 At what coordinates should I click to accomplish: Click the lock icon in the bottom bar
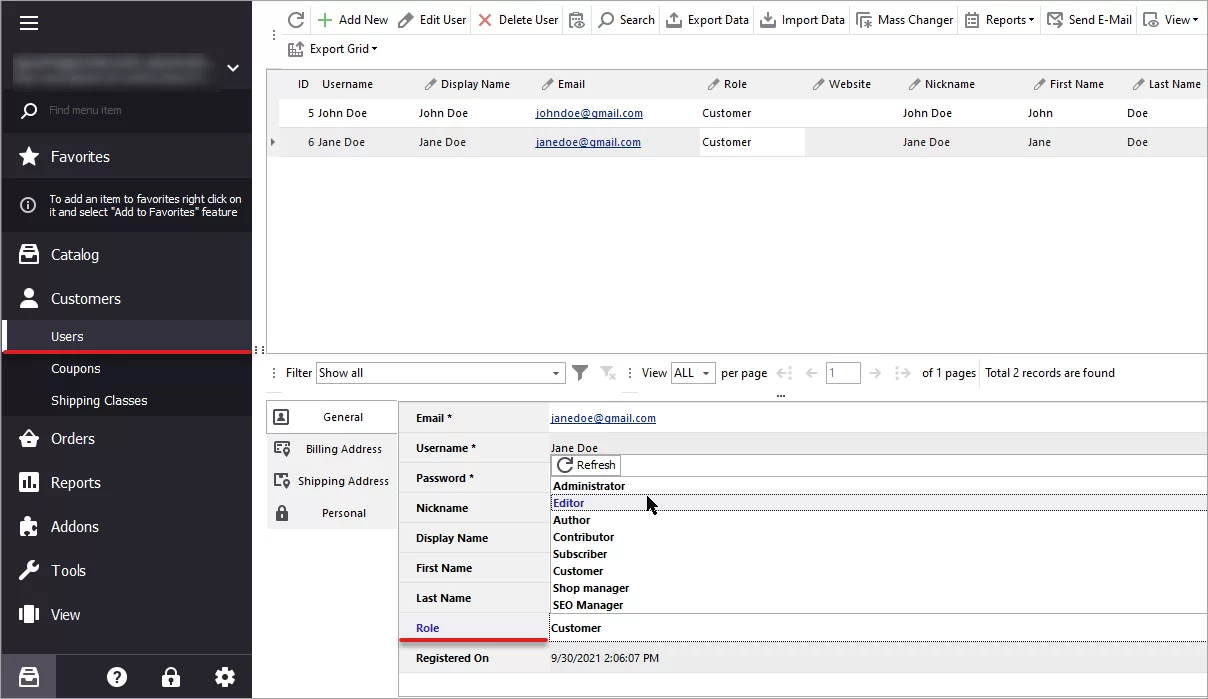click(x=171, y=677)
